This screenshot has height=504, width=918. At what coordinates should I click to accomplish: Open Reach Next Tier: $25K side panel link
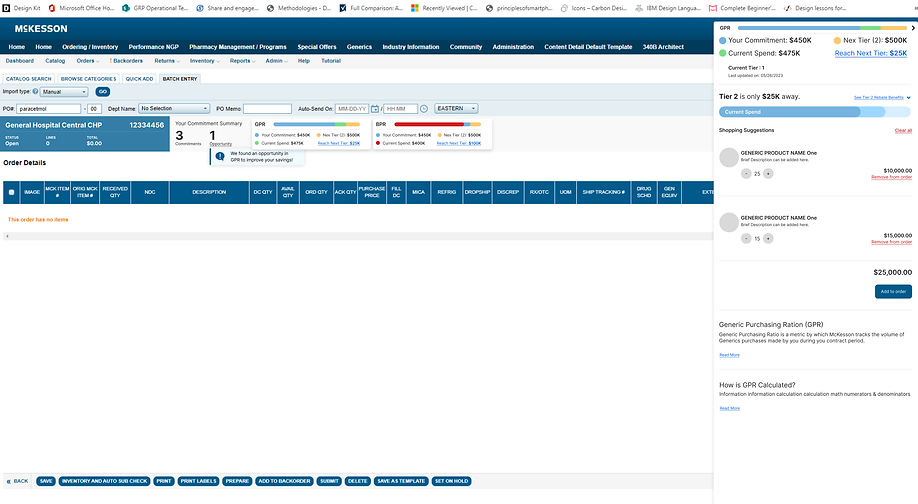click(871, 53)
